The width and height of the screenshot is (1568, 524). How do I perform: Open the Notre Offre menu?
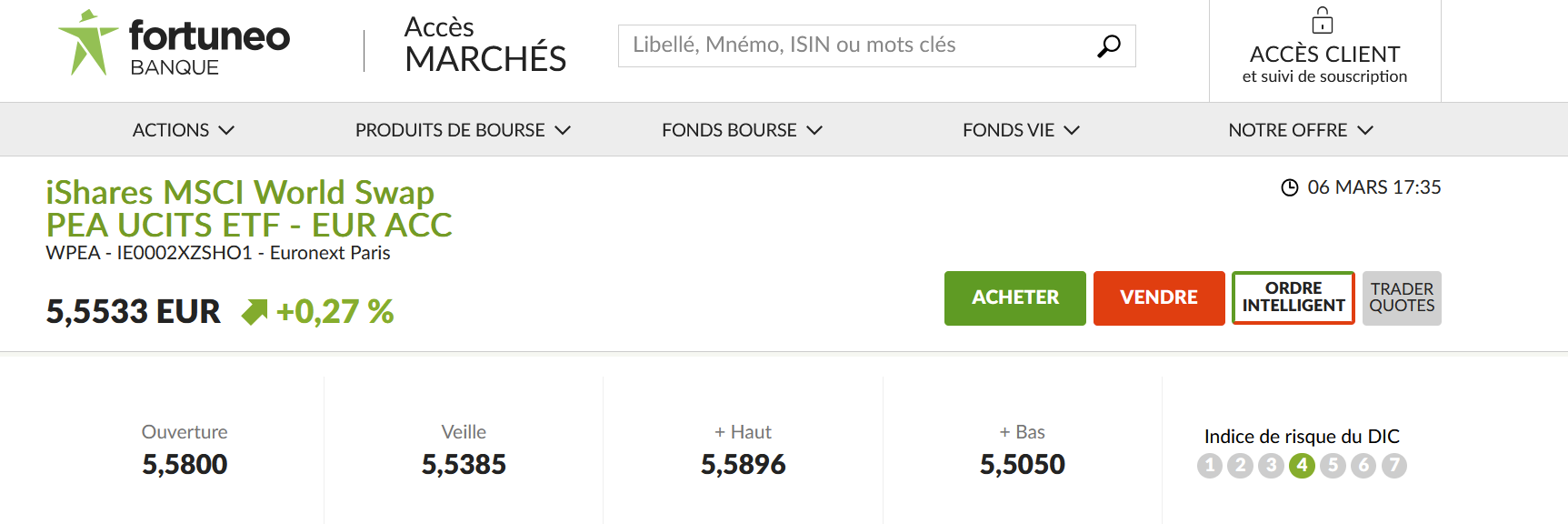1300,130
